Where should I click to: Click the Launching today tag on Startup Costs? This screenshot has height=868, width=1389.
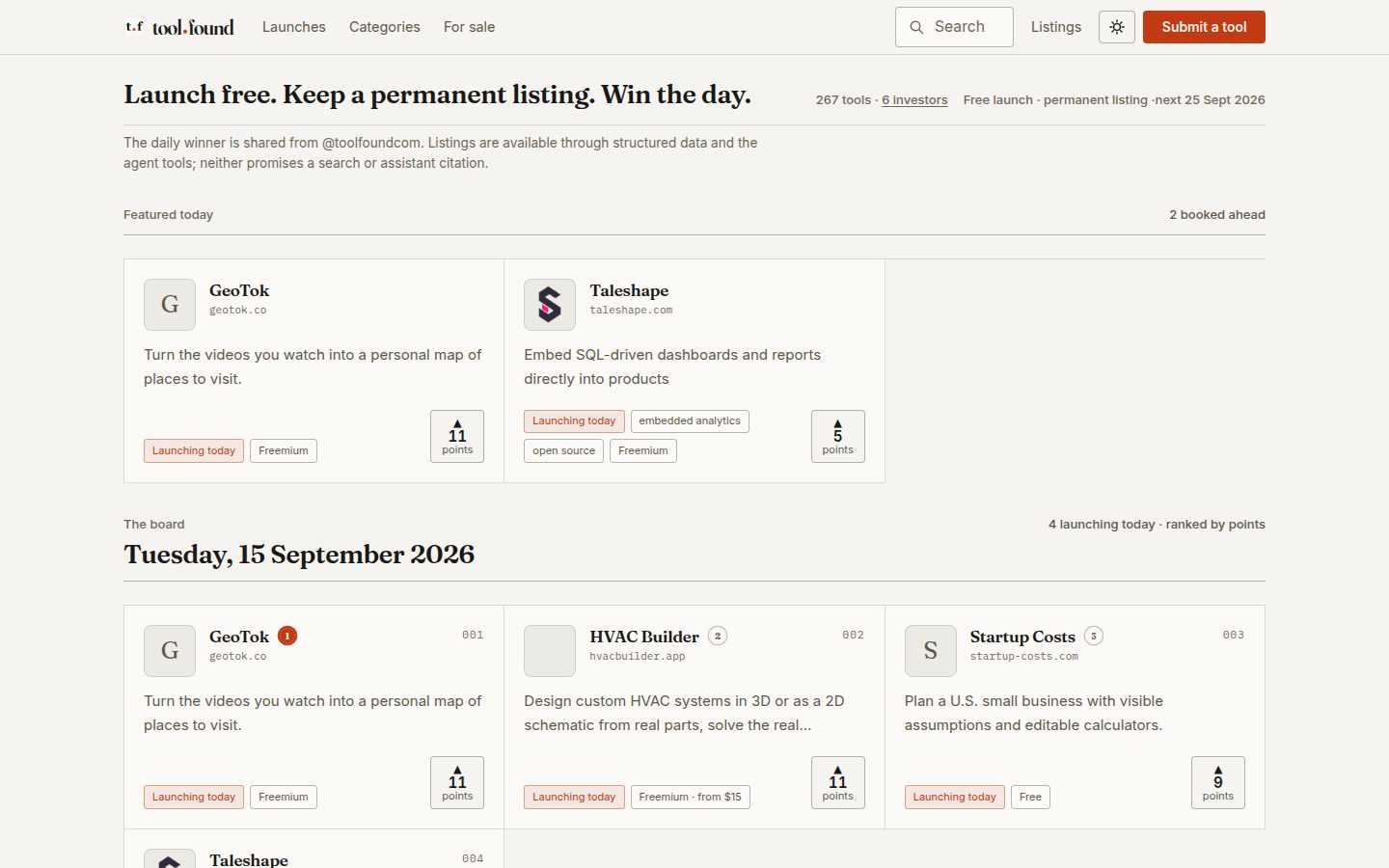pyautogui.click(x=955, y=798)
